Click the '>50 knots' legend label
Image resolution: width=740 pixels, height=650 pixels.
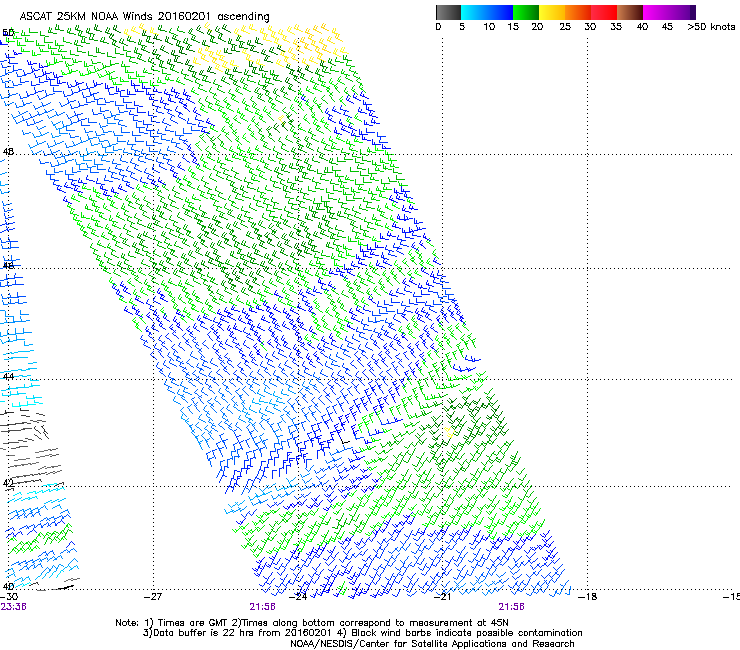(x=711, y=26)
